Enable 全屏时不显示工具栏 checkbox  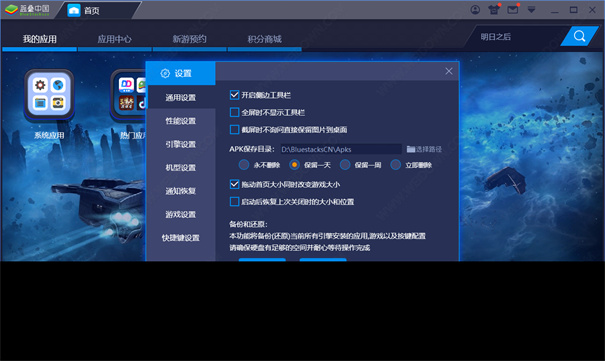[x=234, y=112]
